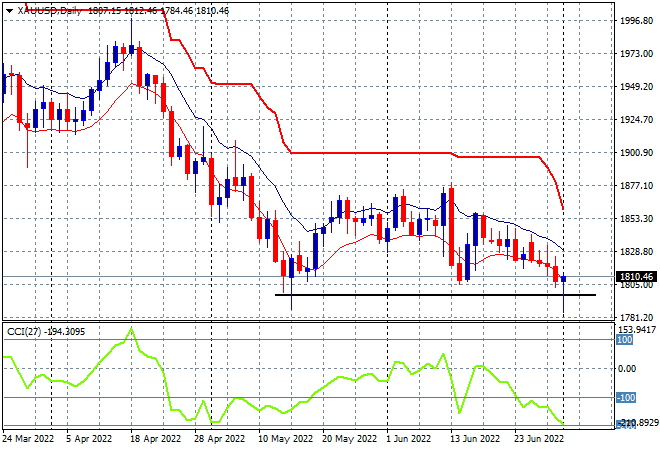The width and height of the screenshot is (660, 450).
Task: Select the thick red trailing stop line
Action: tap(370, 152)
